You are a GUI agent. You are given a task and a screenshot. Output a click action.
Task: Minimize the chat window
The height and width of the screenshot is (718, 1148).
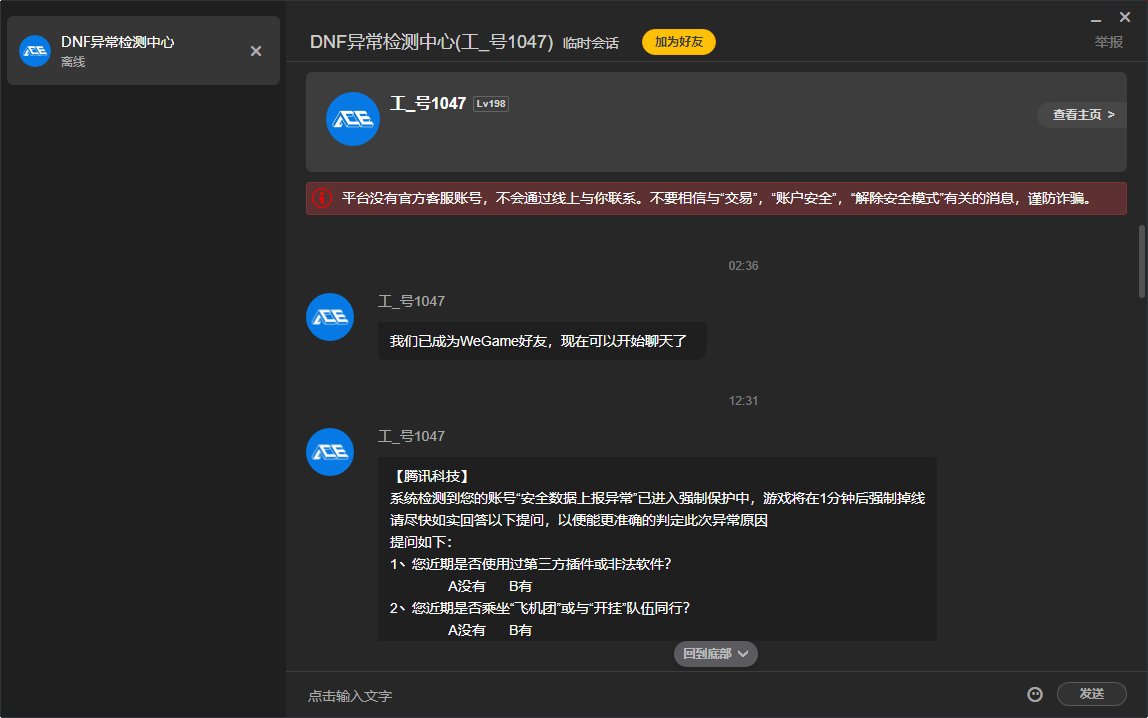pyautogui.click(x=1096, y=18)
